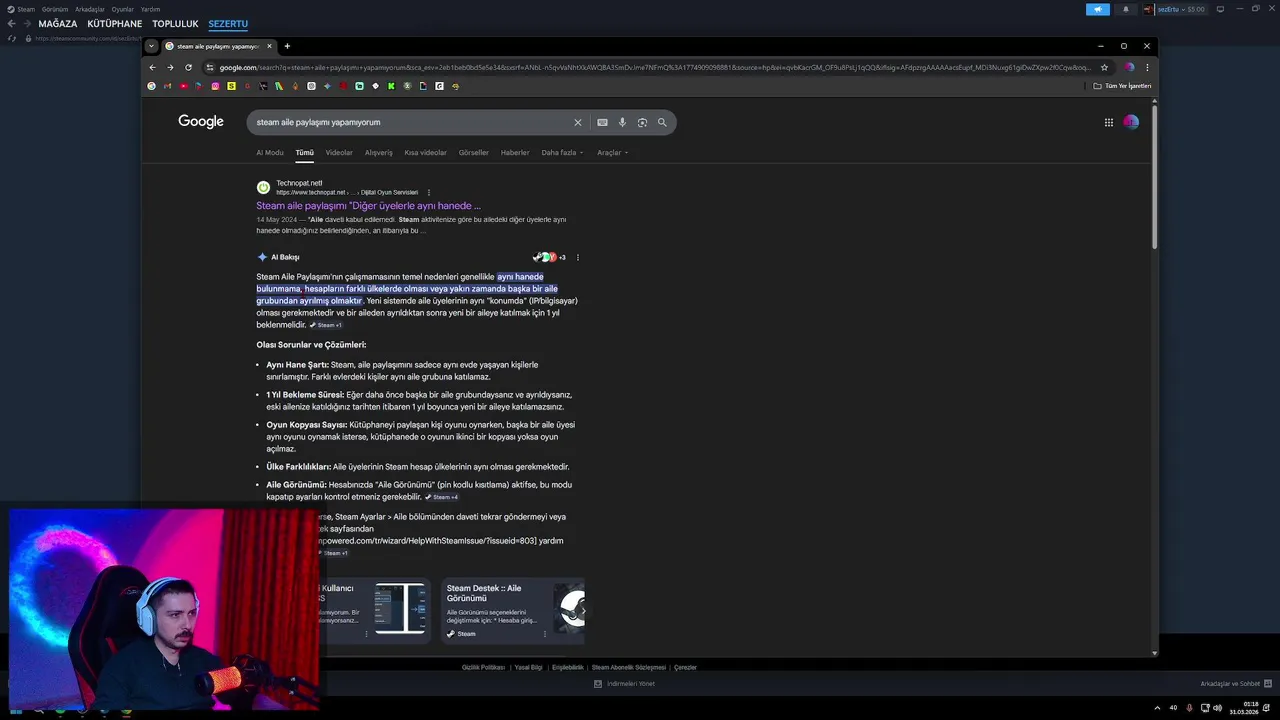Screen dimensions: 1280x720
Task: Start voice search with the microphone
Action: pos(622,122)
